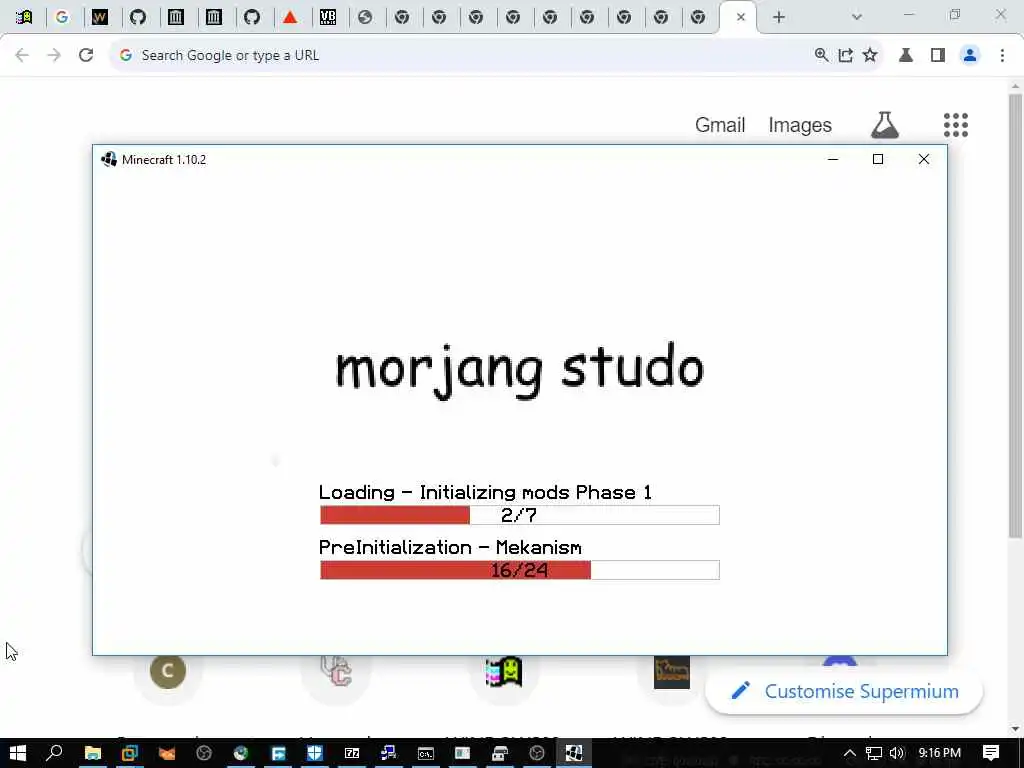The image size is (1024, 768).
Task: Click the browser back arrow button
Action: (x=22, y=56)
